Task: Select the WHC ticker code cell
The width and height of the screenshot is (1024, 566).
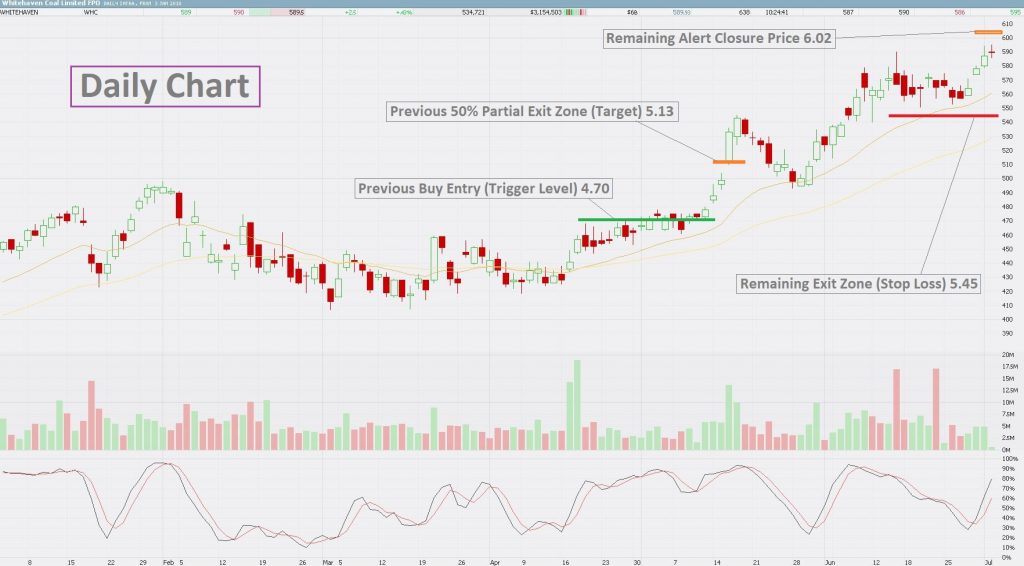Action: point(91,12)
